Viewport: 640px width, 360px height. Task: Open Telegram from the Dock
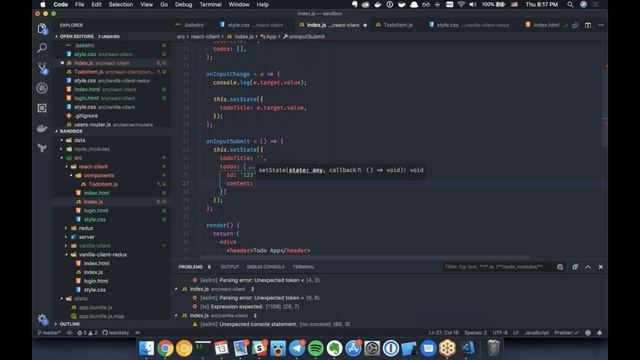pos(297,349)
